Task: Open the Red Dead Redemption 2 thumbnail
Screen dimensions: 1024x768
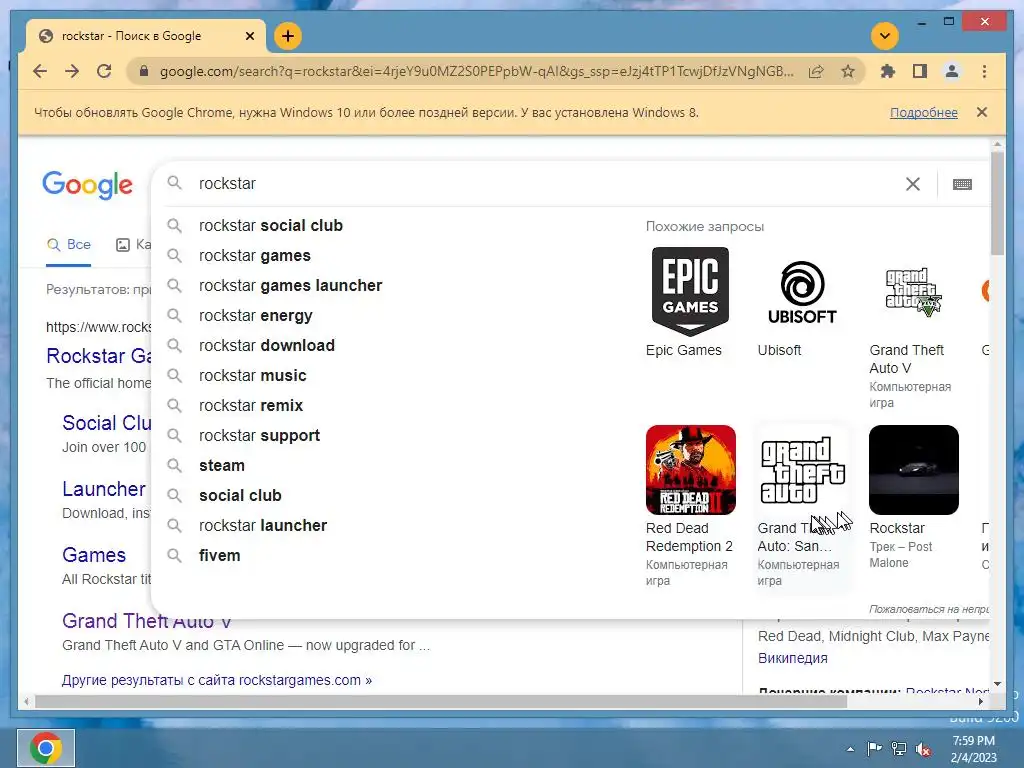Action: [x=690, y=470]
